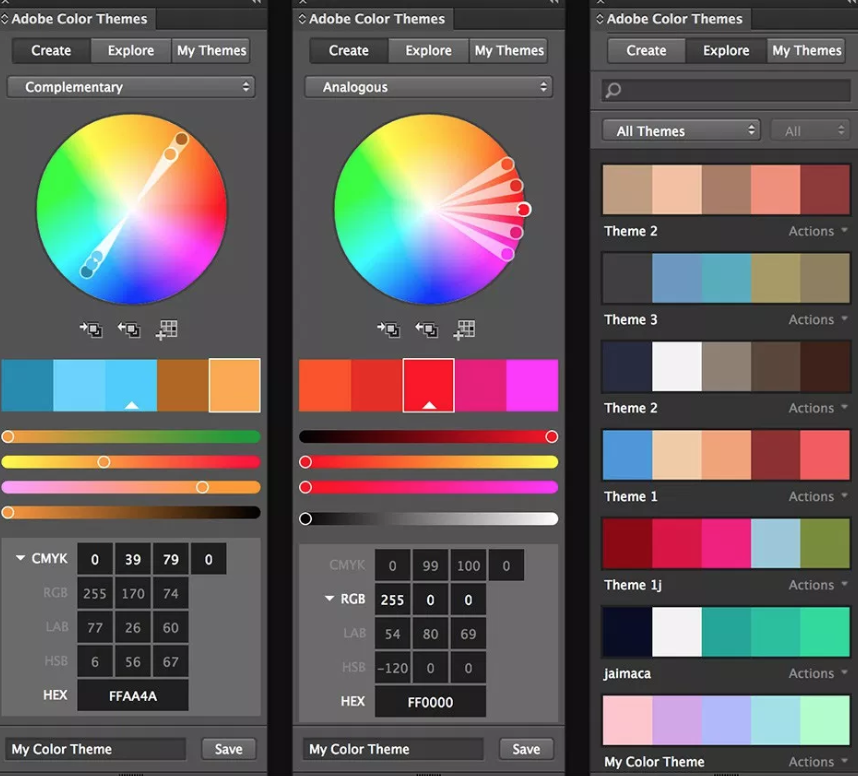Click the My Color Theme name field, Analogous panel
Viewport: 858px width, 776px height.
pyautogui.click(x=393, y=749)
